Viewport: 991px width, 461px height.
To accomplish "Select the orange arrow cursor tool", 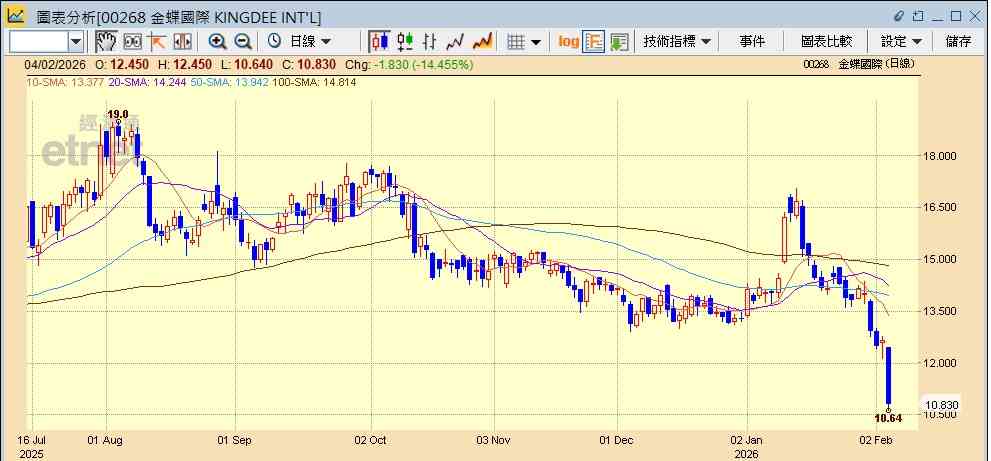I will [x=157, y=42].
